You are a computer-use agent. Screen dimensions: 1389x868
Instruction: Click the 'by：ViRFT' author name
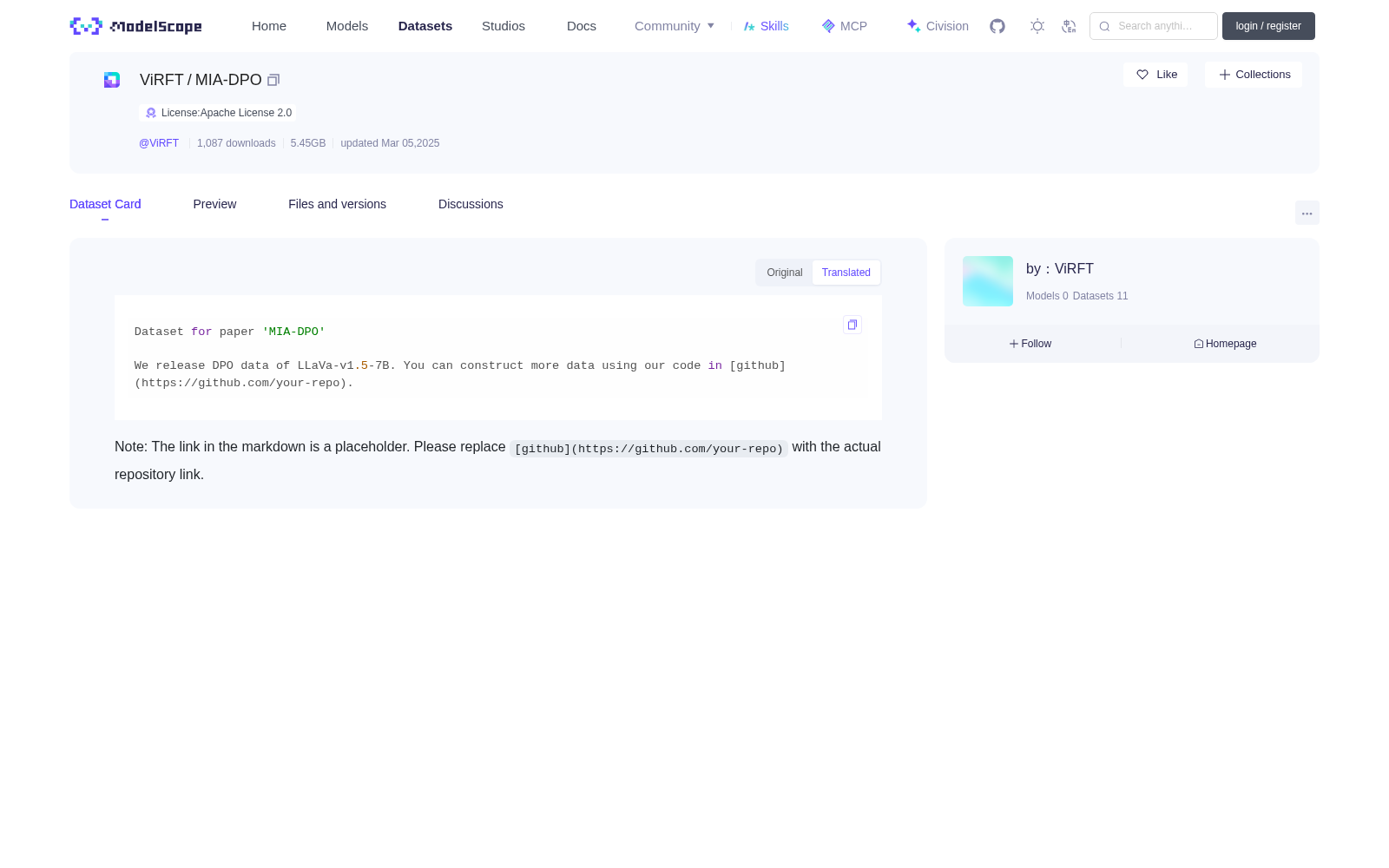(1060, 269)
